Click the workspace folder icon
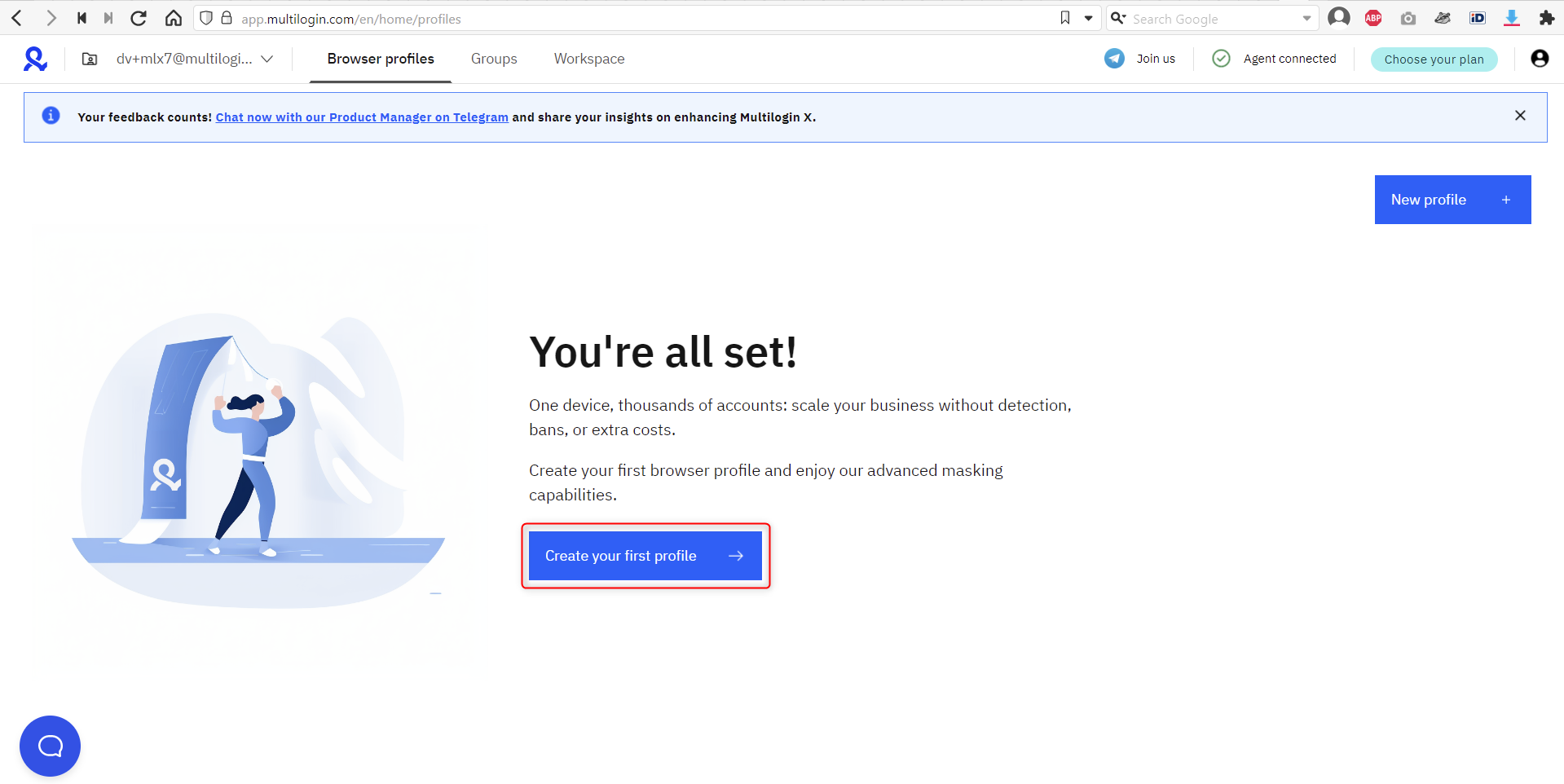Viewport: 1564px width, 784px height. tap(90, 59)
